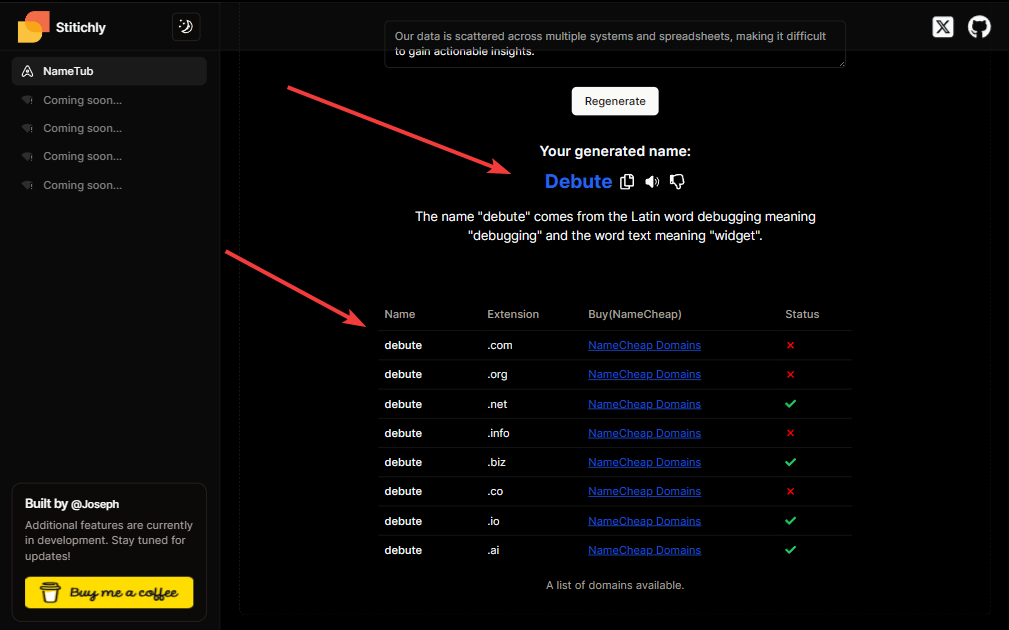Viewport: 1009px width, 630px height.
Task: Click the Stitichly brand name text
Action: coord(80,28)
